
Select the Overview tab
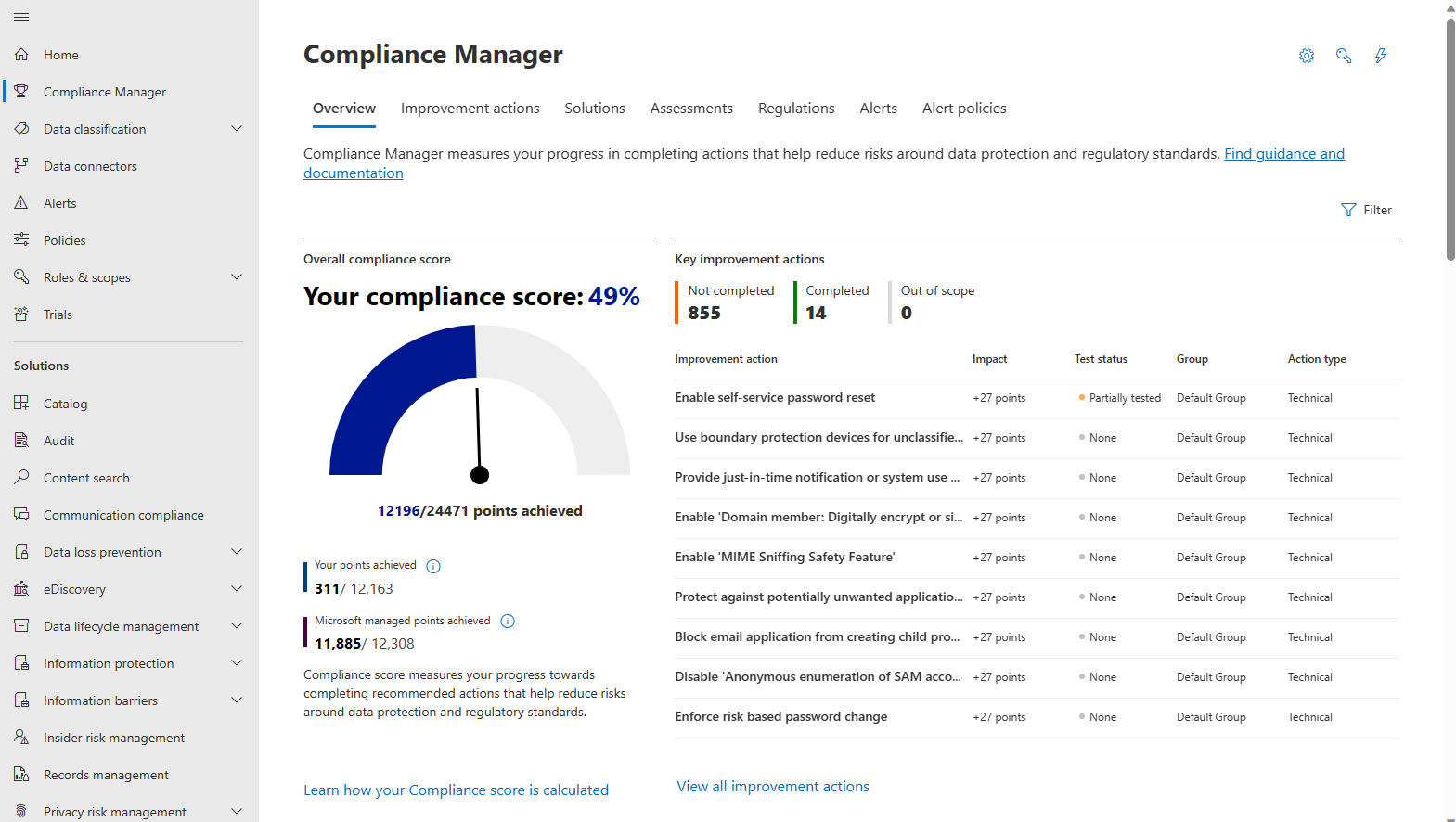click(344, 109)
